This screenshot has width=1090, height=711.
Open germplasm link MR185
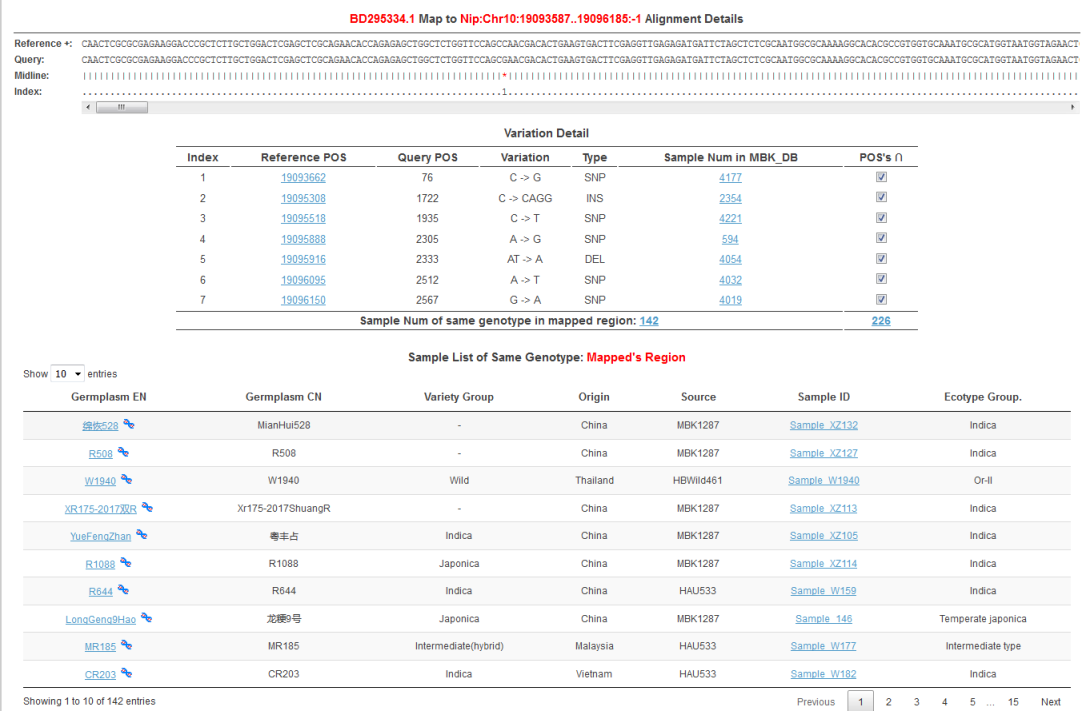point(100,647)
